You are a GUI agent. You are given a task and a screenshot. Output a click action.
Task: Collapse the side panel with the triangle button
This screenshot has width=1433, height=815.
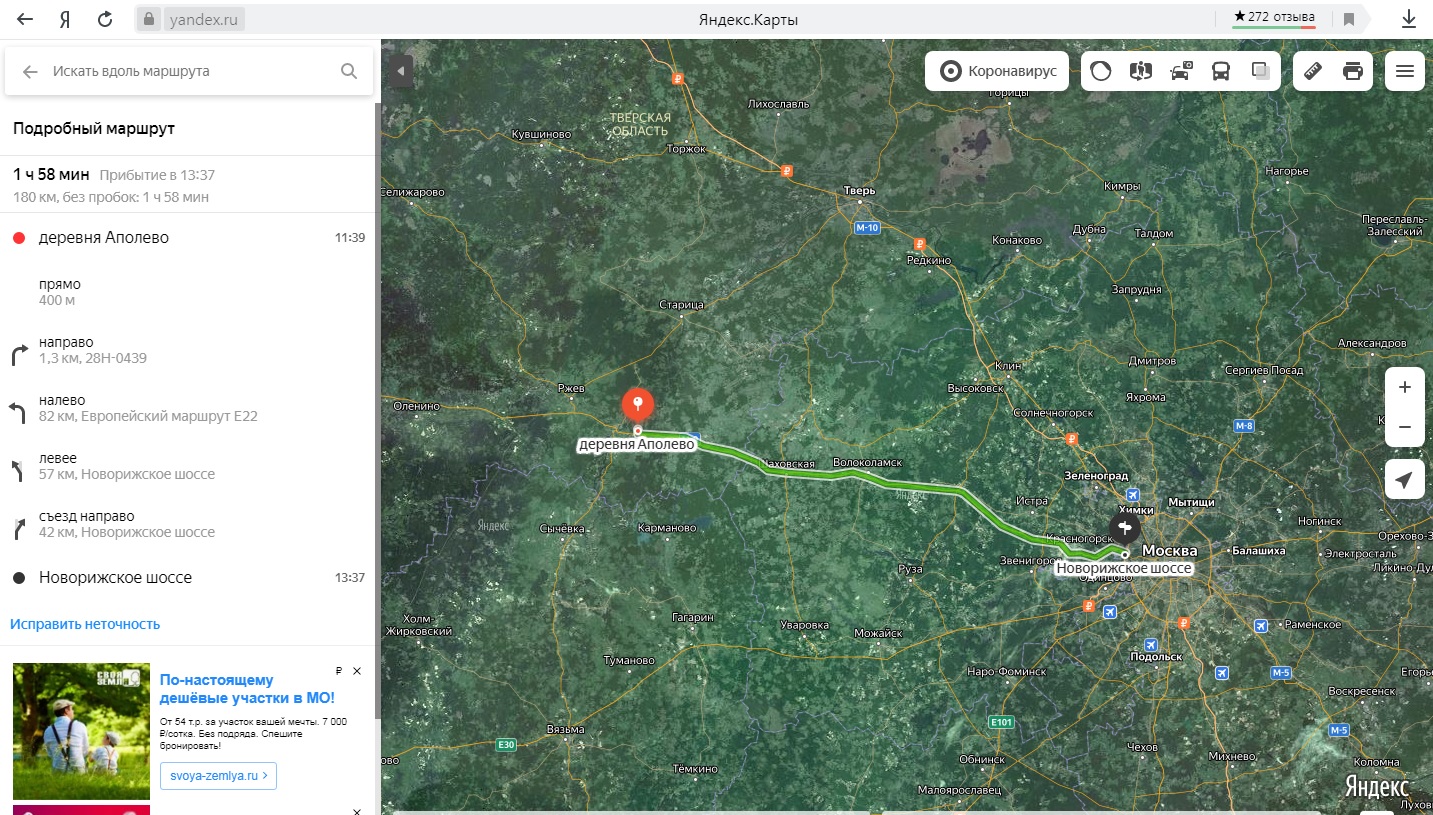pyautogui.click(x=400, y=71)
